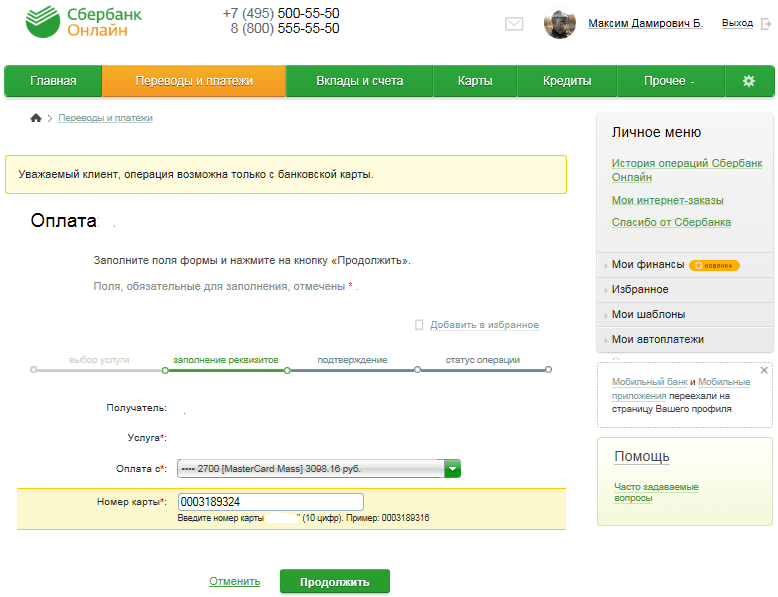This screenshot has width=778, height=597.
Task: Click the заполнение реквизитов step label
Action: [x=226, y=360]
